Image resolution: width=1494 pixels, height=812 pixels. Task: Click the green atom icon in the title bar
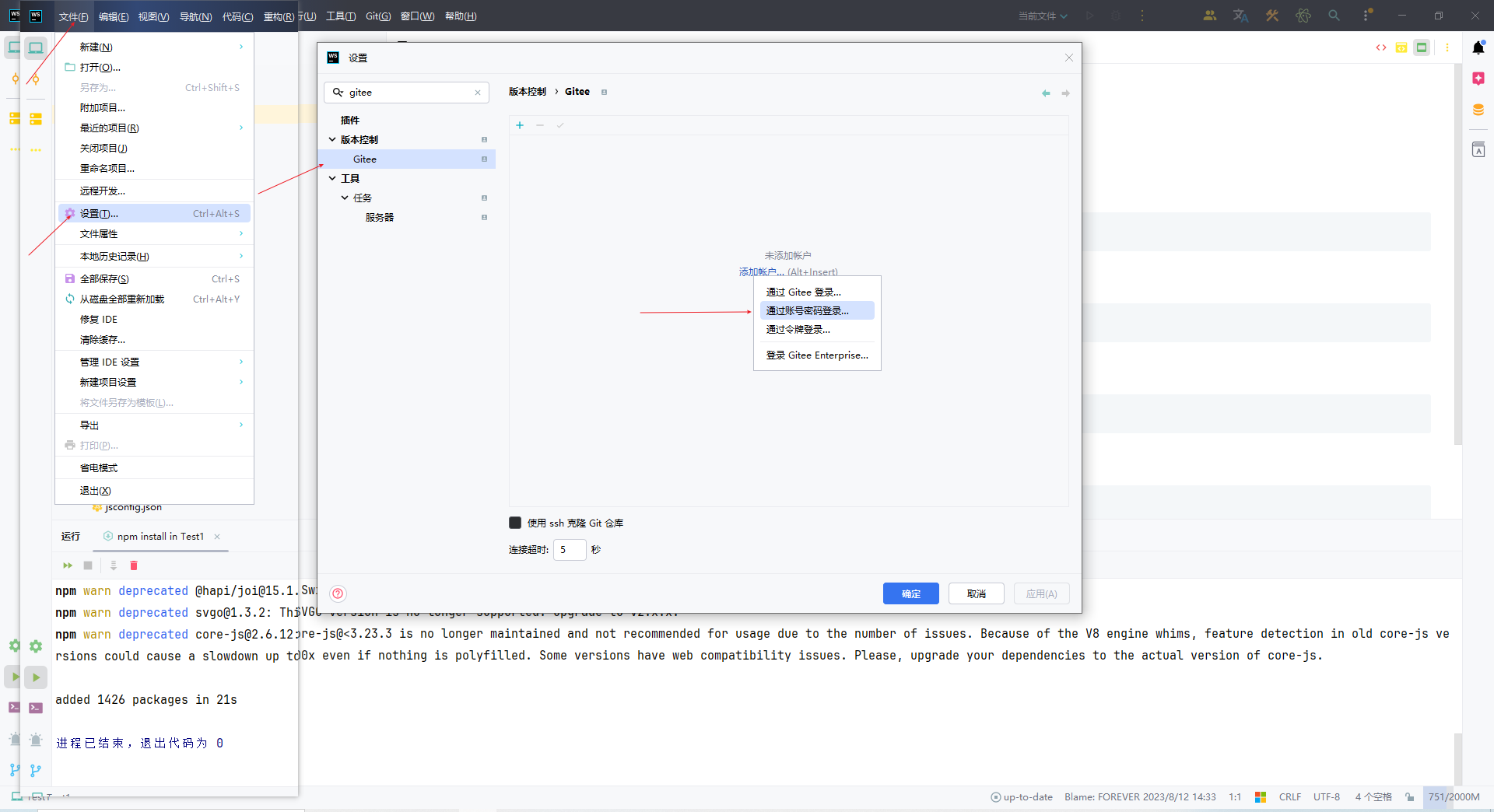1303,16
